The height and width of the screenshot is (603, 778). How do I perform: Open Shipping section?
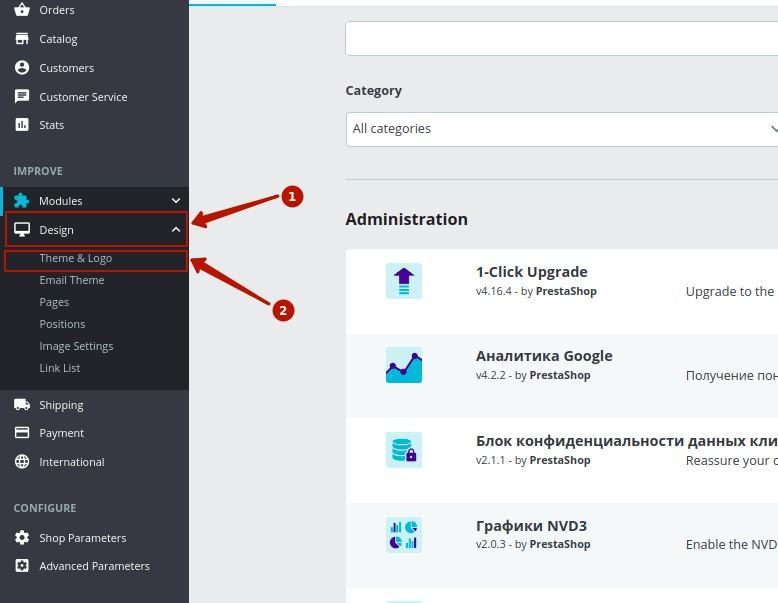(62, 405)
